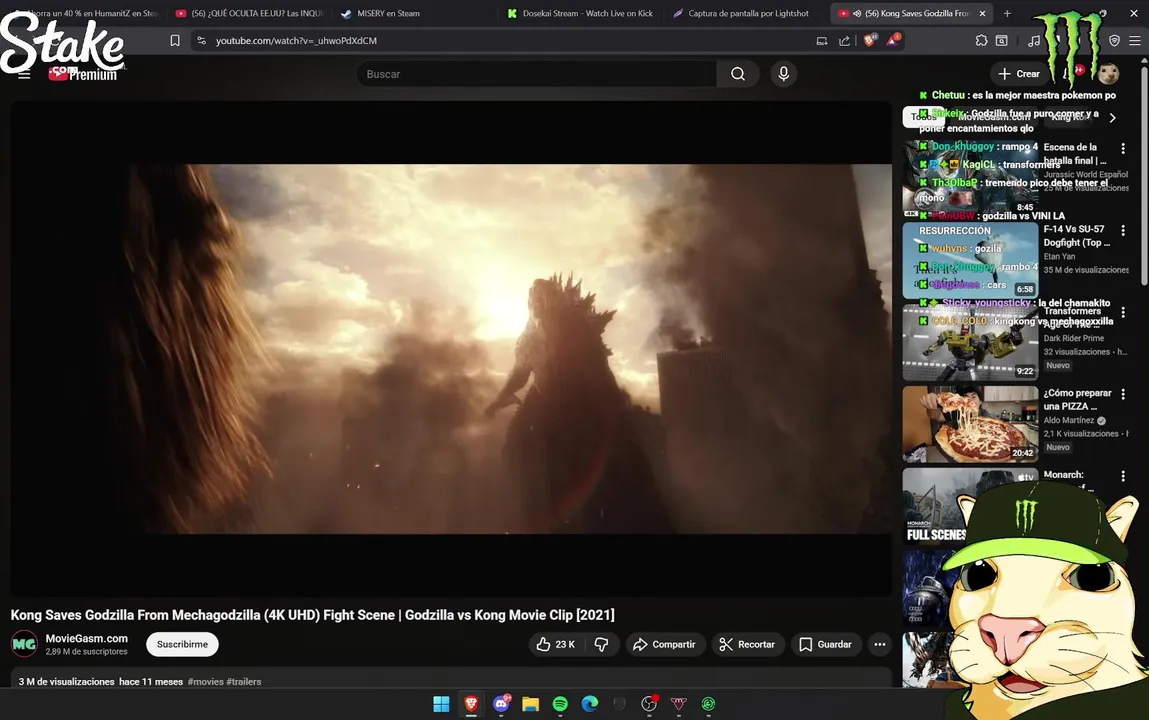Open Brave Rewards triangle icon
Viewport: 1149px width, 720px height.
pos(893,40)
